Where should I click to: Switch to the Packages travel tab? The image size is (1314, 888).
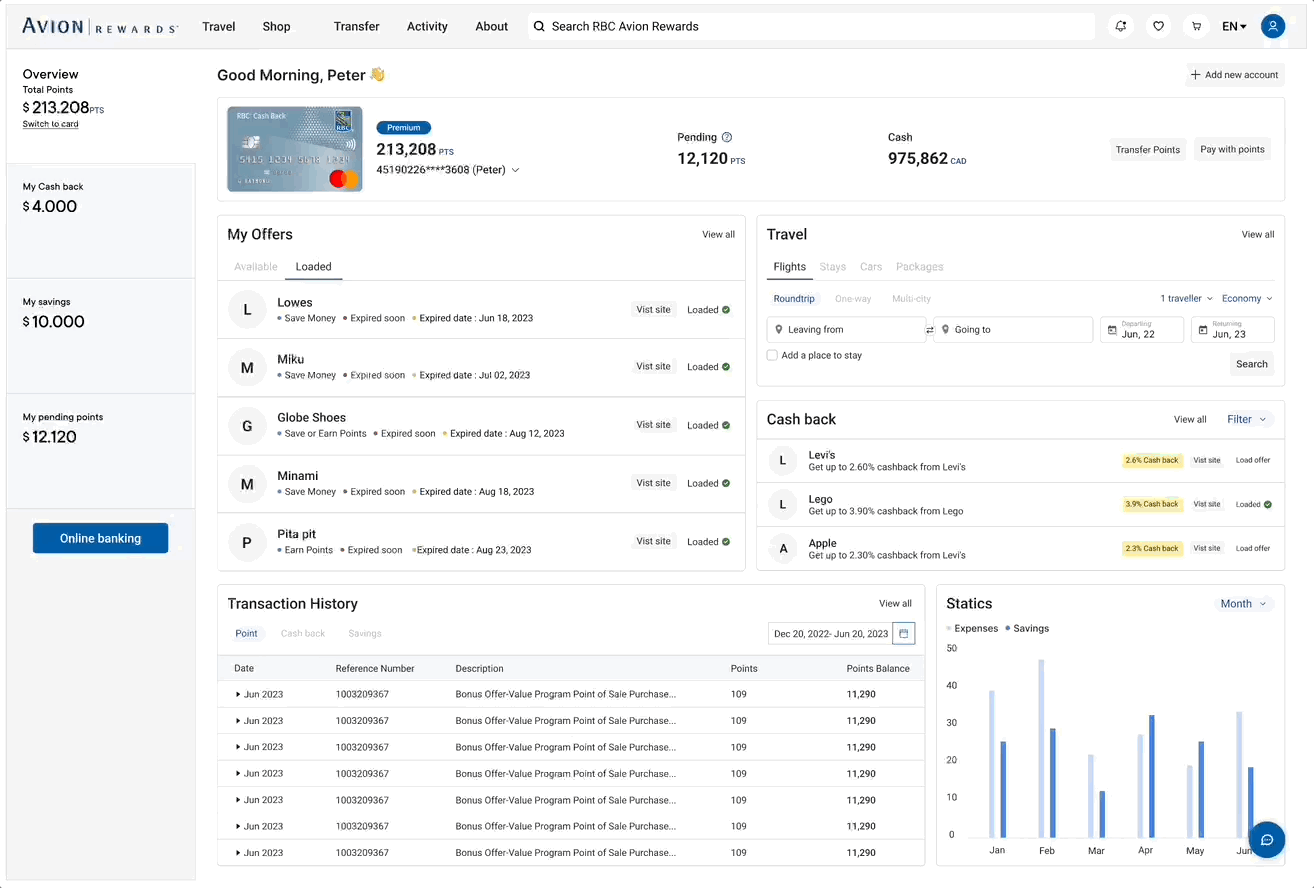click(x=920, y=267)
